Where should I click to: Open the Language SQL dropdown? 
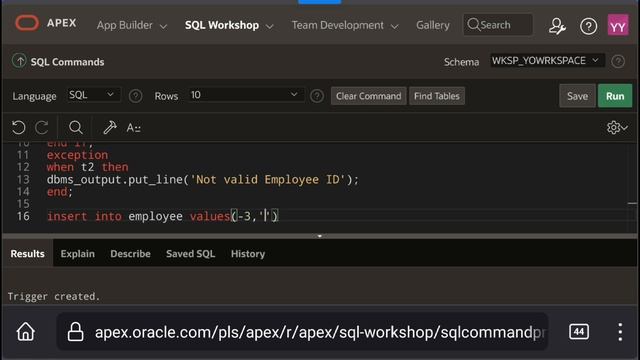[93, 95]
